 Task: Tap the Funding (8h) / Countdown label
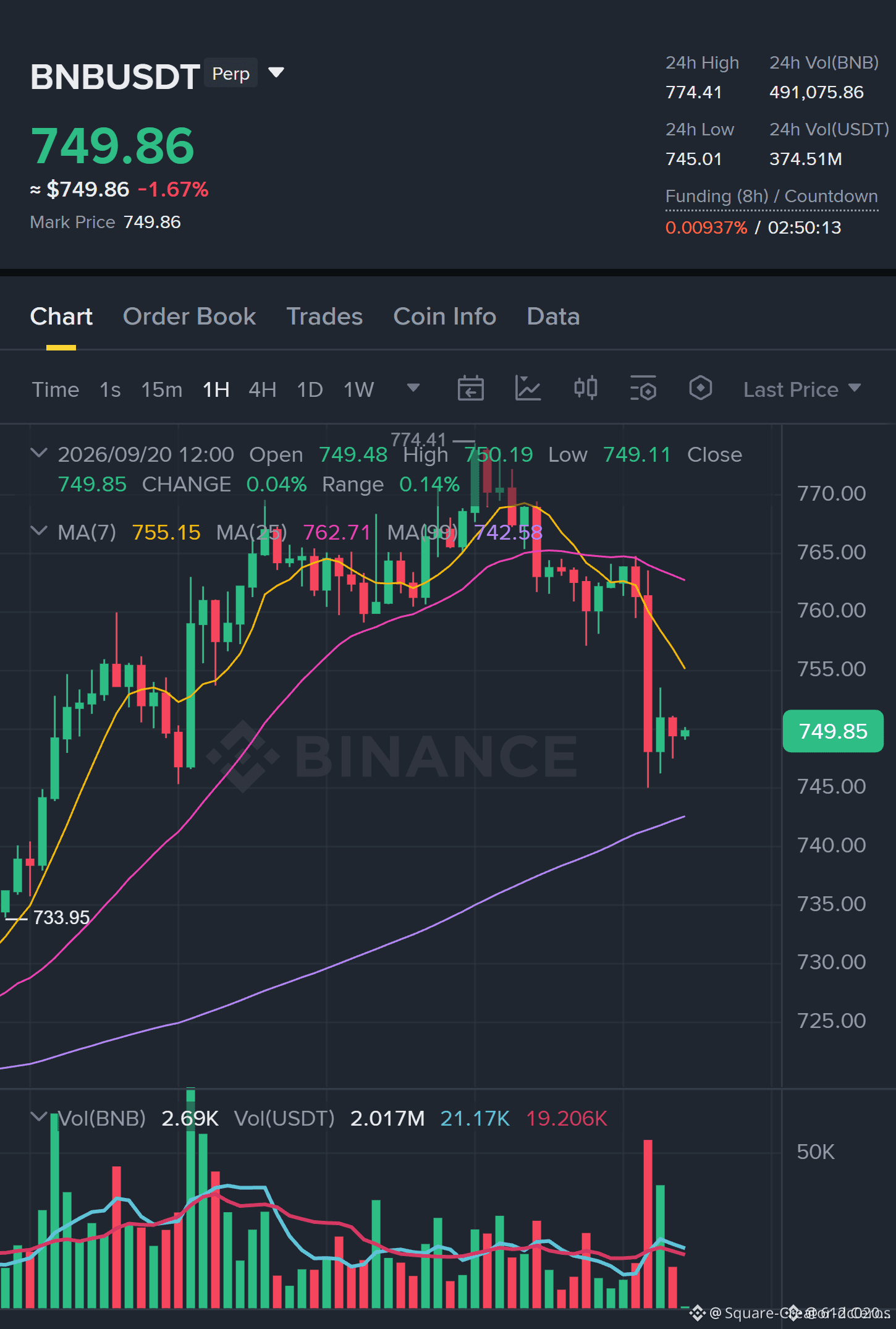(x=772, y=197)
